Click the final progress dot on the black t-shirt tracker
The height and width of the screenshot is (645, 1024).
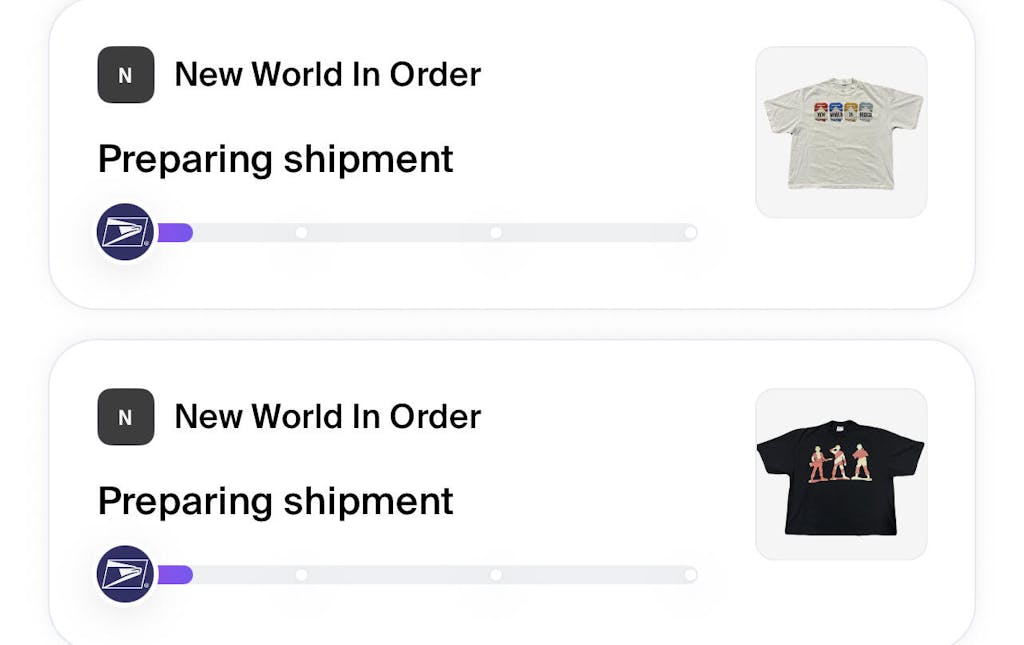tap(690, 574)
